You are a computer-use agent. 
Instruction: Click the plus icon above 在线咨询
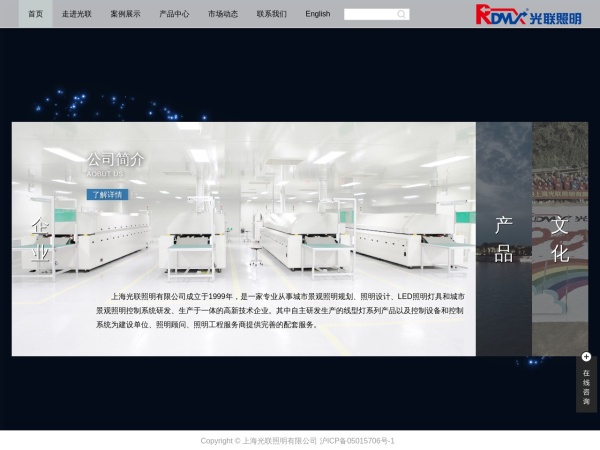(x=586, y=357)
